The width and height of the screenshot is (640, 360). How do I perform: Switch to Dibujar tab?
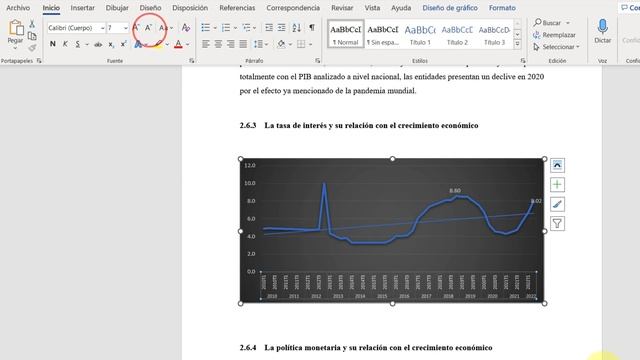(x=117, y=8)
